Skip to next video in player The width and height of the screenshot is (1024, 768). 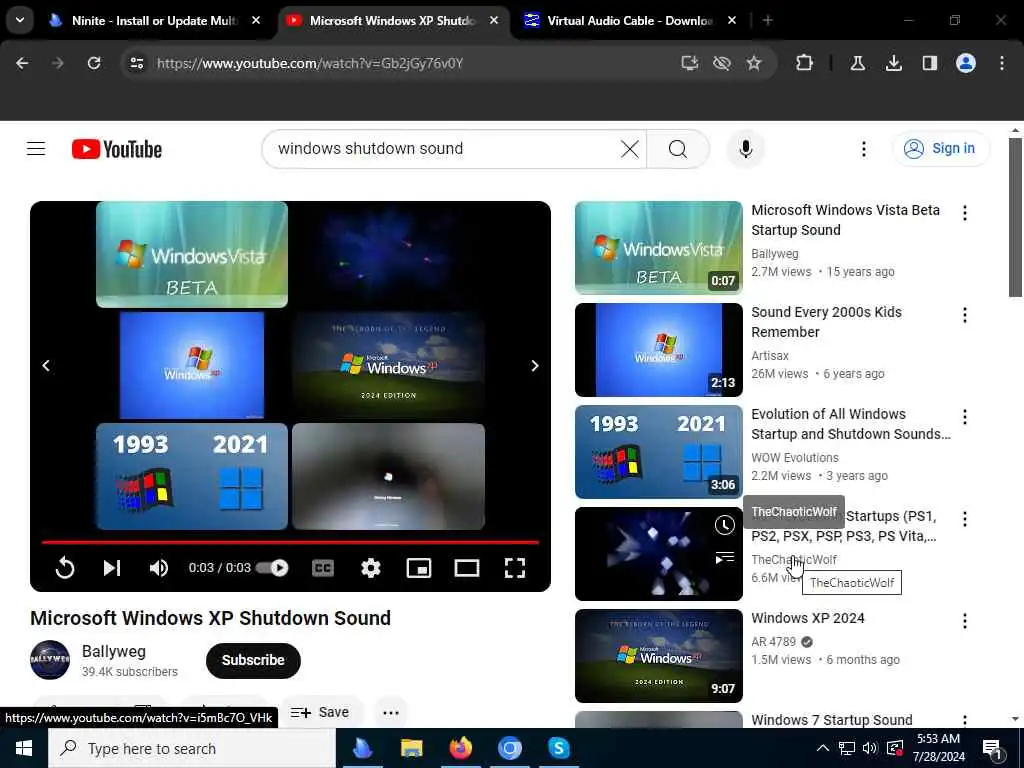(112, 568)
